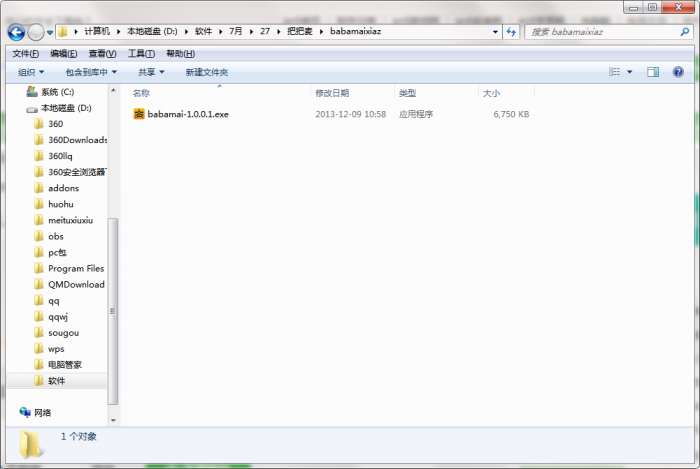700x469 pixels.
Task: Open the 360Downloads folder in sidebar
Action: click(x=71, y=140)
